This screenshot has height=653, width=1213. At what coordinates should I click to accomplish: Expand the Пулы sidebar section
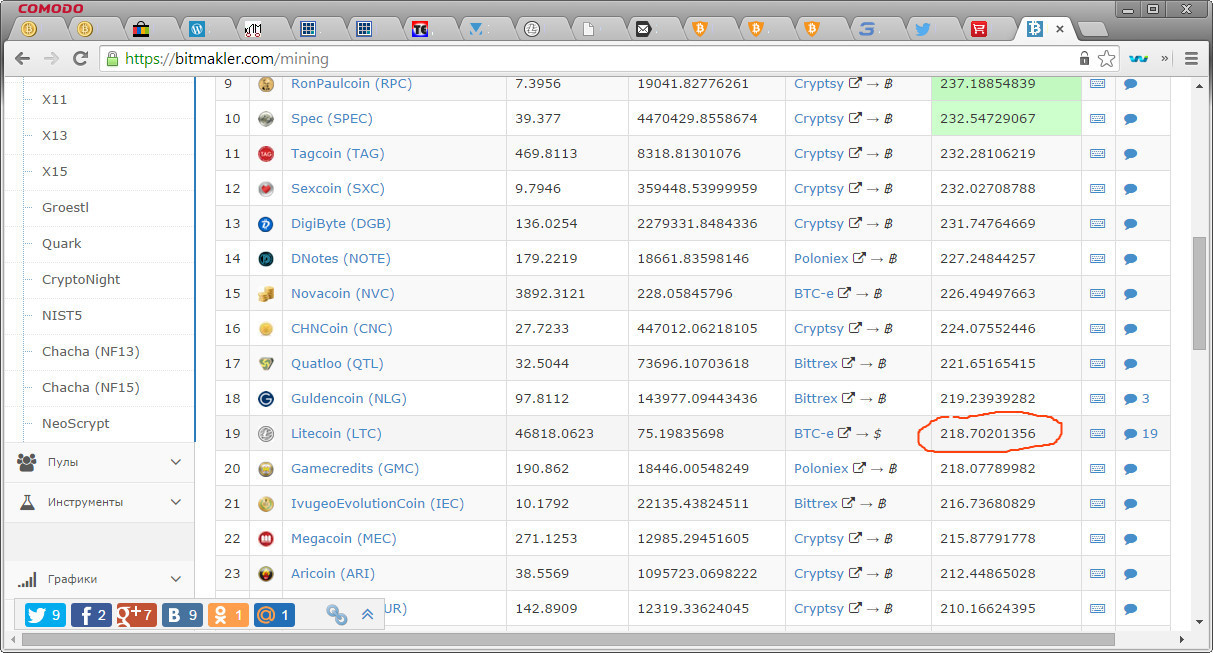click(x=100, y=462)
